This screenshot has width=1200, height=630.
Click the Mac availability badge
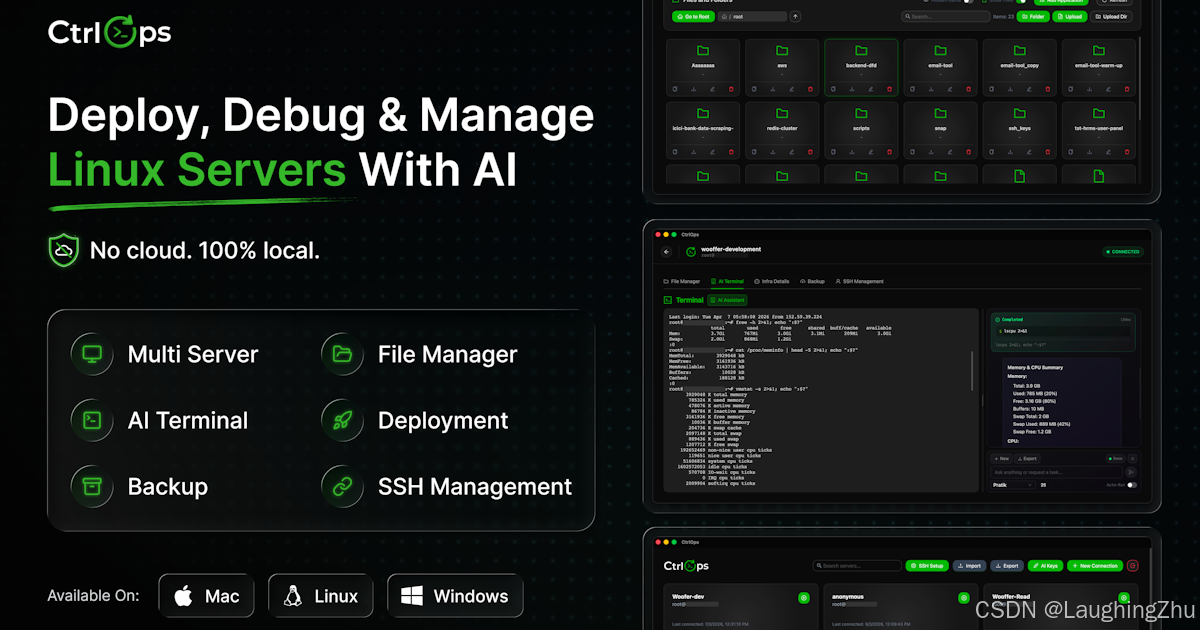click(206, 596)
